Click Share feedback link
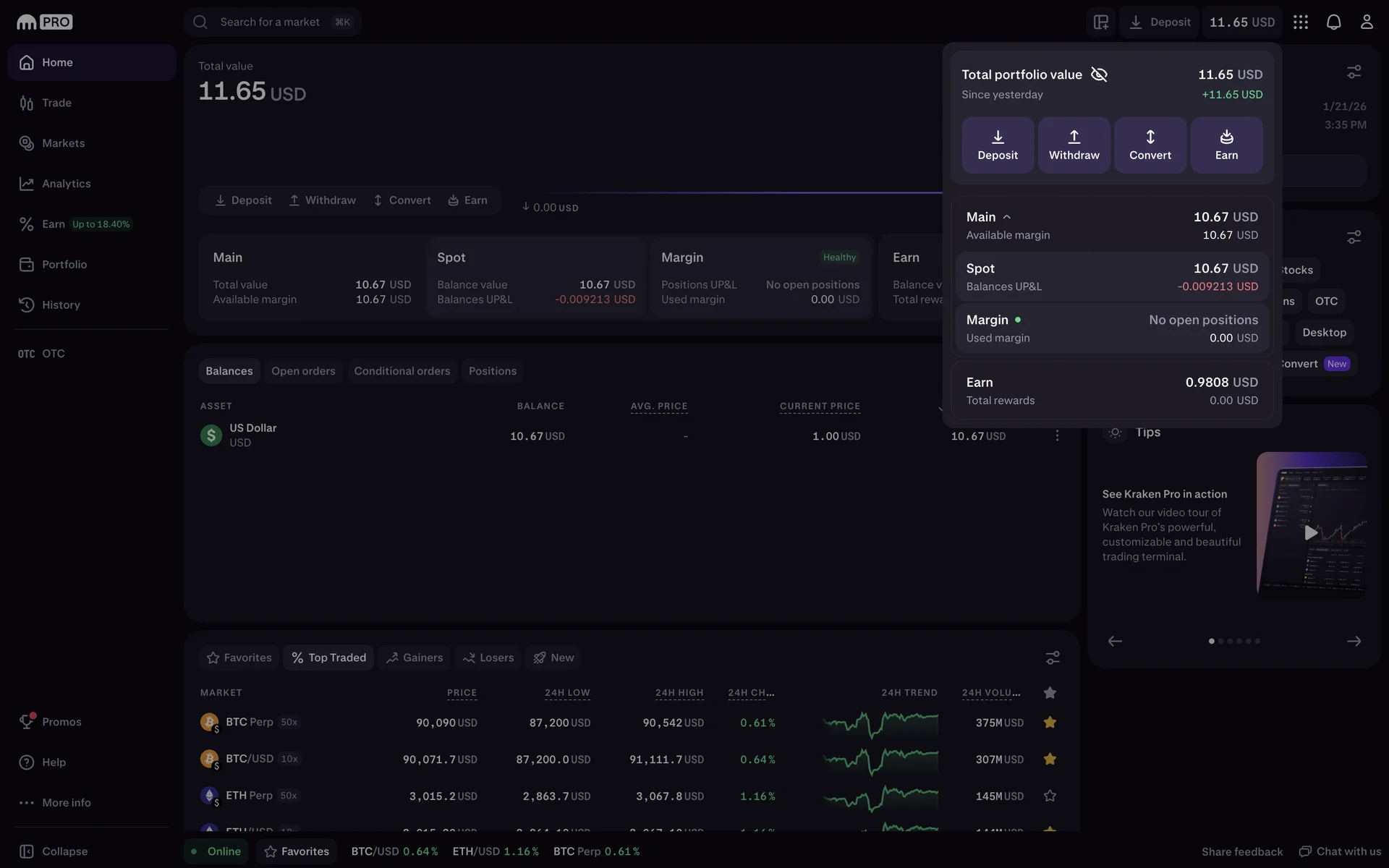This screenshot has width=1389, height=868. coord(1241,851)
